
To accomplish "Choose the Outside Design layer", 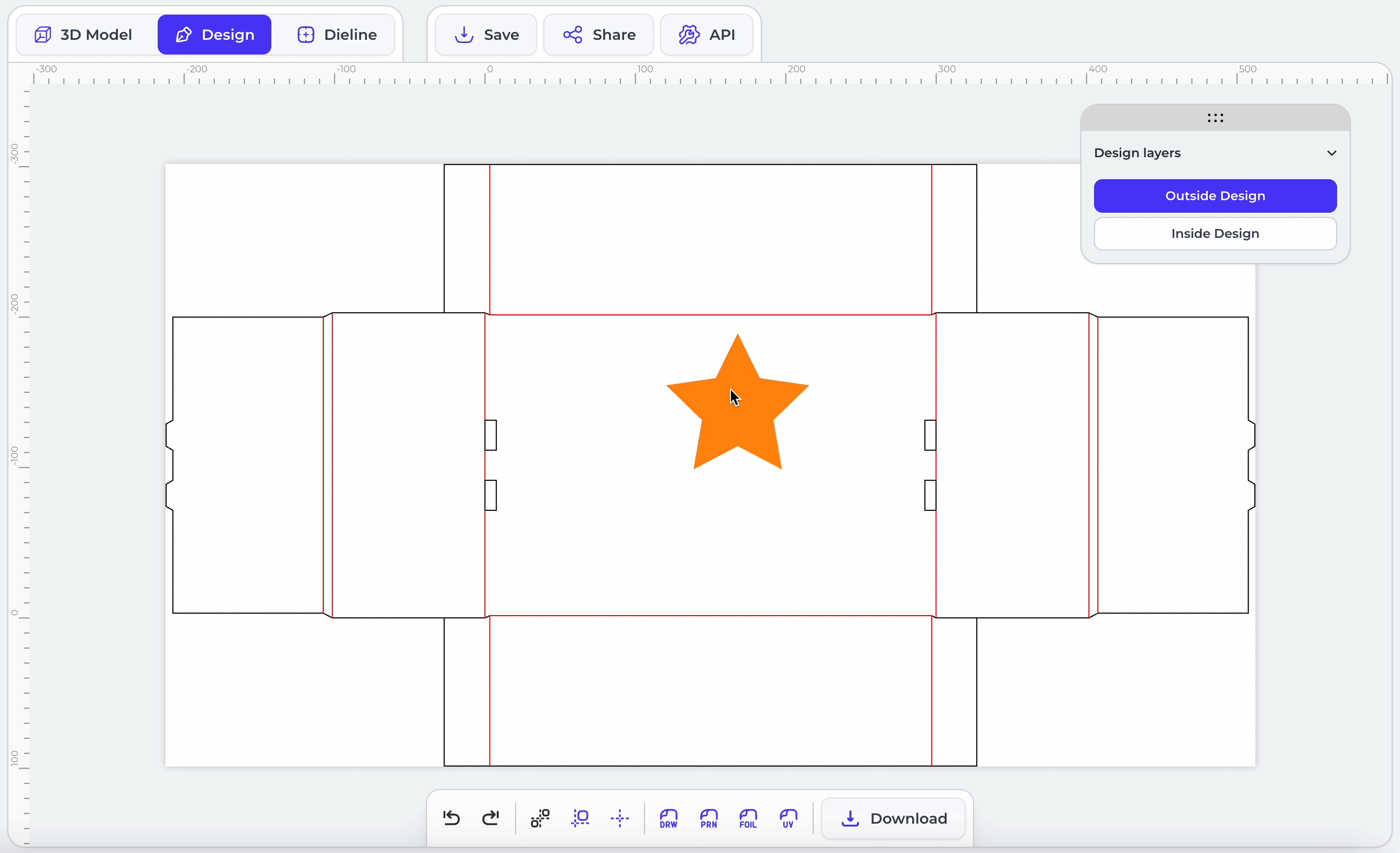I will (x=1215, y=196).
